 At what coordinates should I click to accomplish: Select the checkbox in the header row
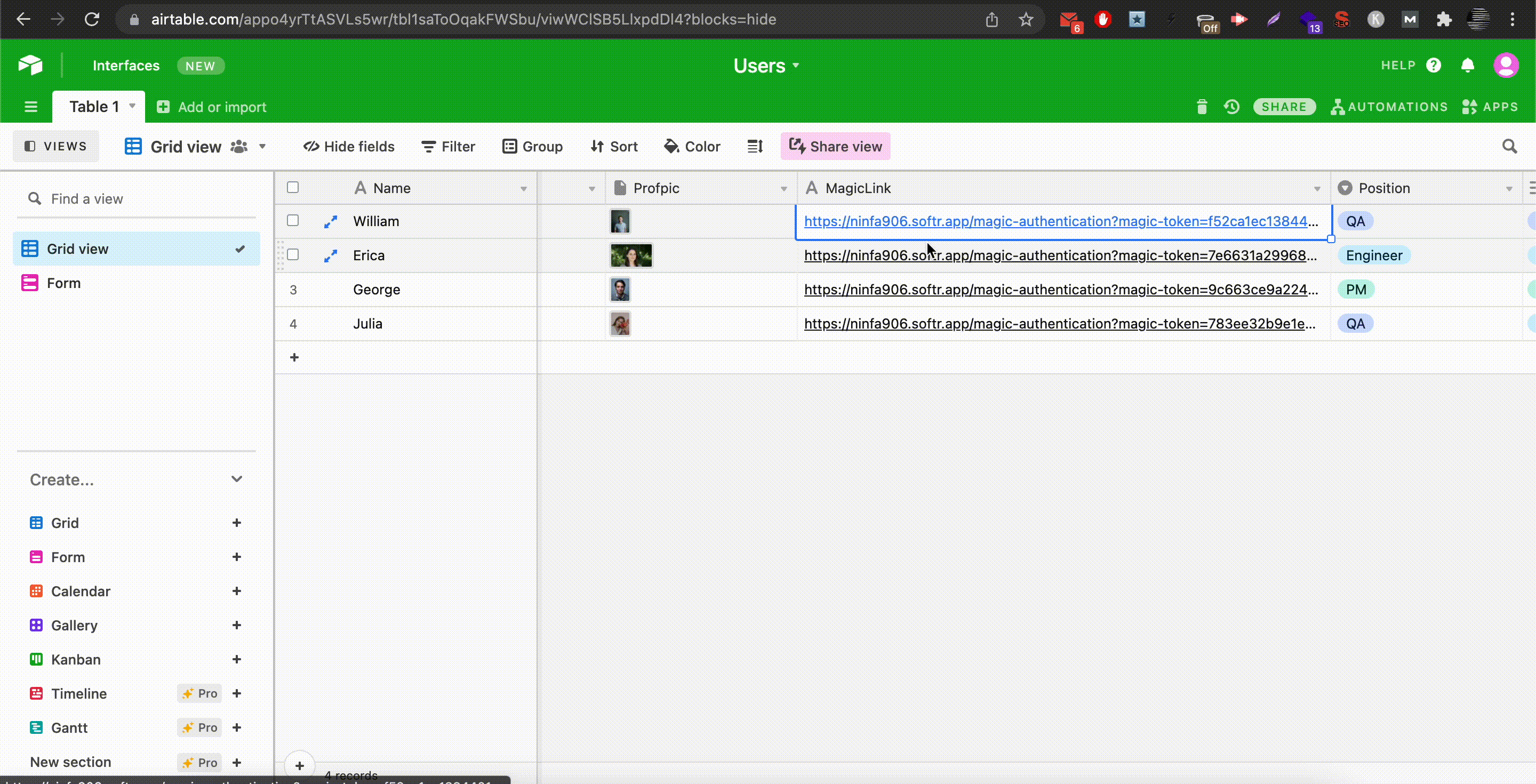pos(293,187)
